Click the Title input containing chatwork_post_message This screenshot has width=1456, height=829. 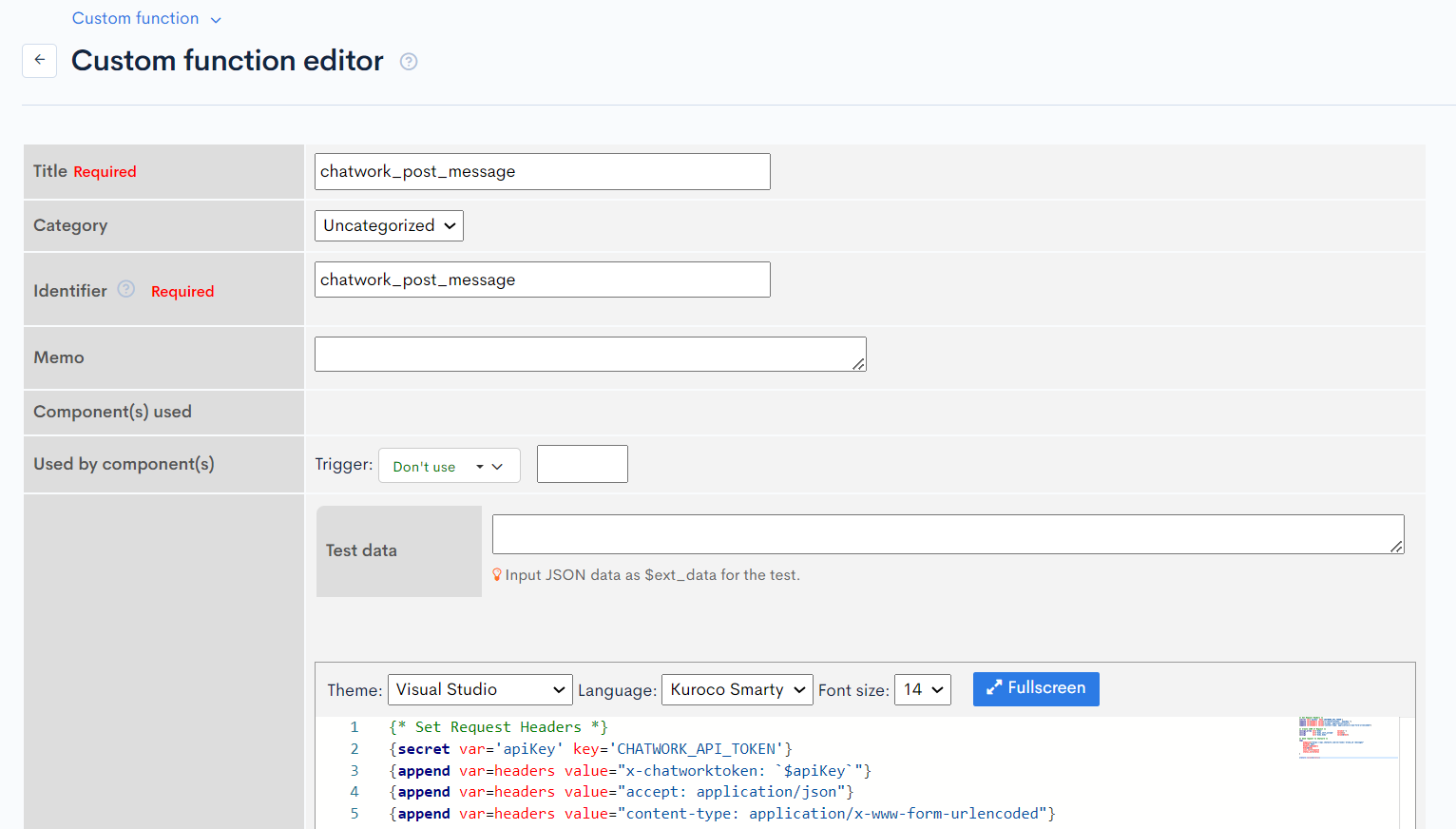click(x=542, y=171)
